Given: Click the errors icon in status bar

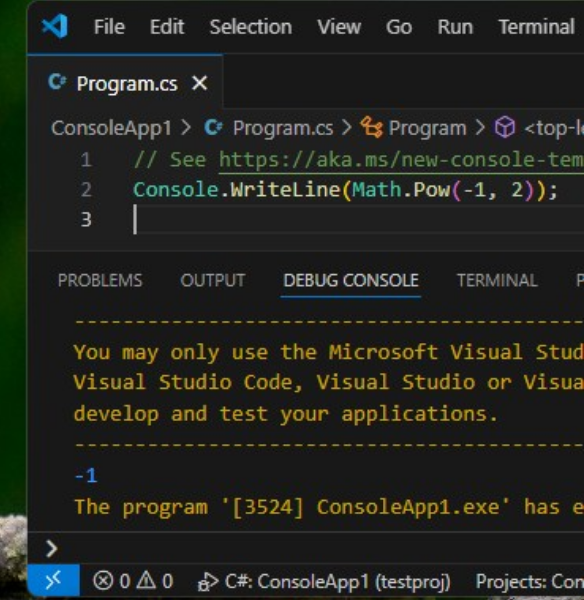Looking at the screenshot, I should coord(103,581).
